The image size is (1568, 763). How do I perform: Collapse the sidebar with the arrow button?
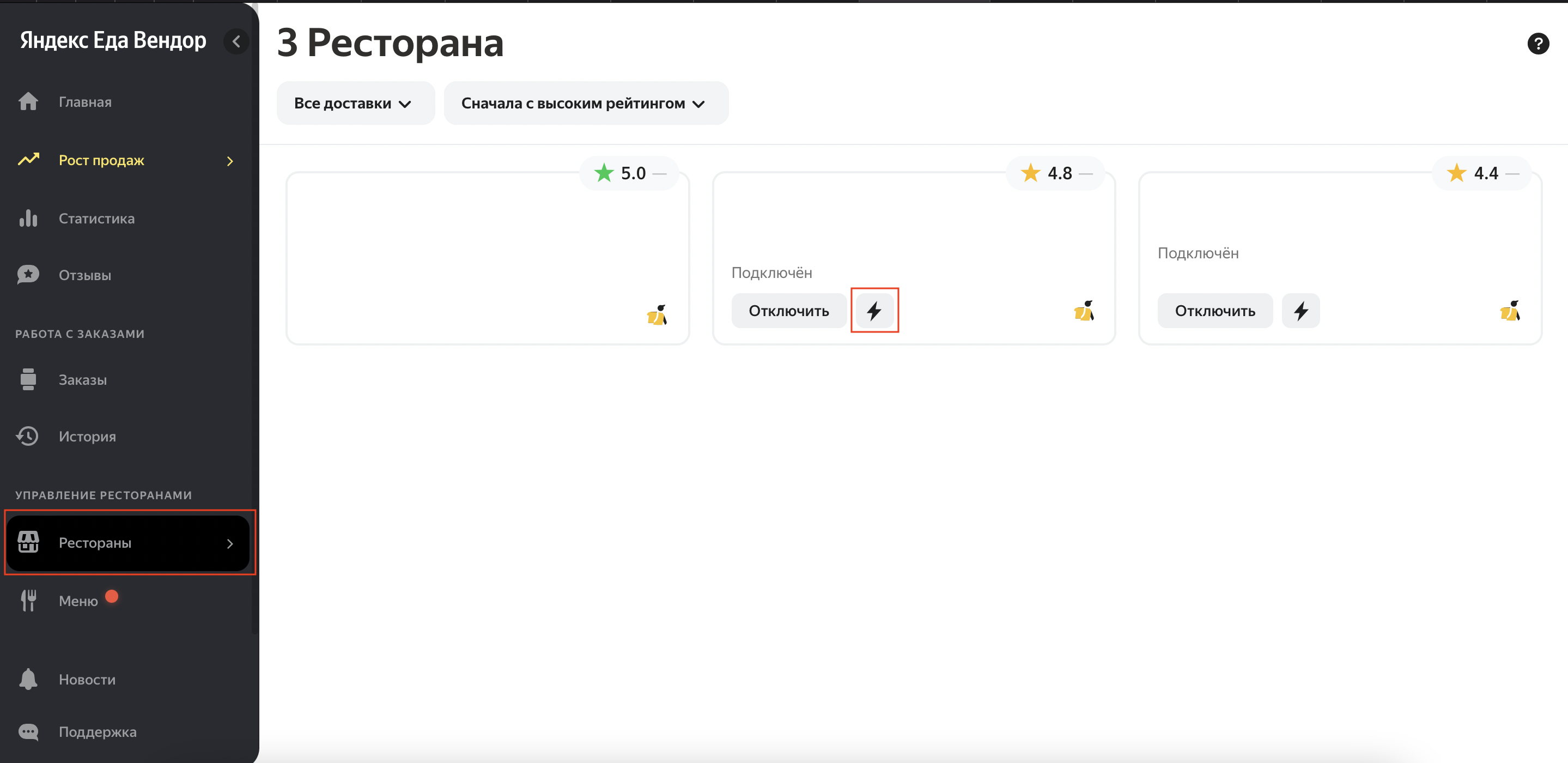(x=236, y=41)
